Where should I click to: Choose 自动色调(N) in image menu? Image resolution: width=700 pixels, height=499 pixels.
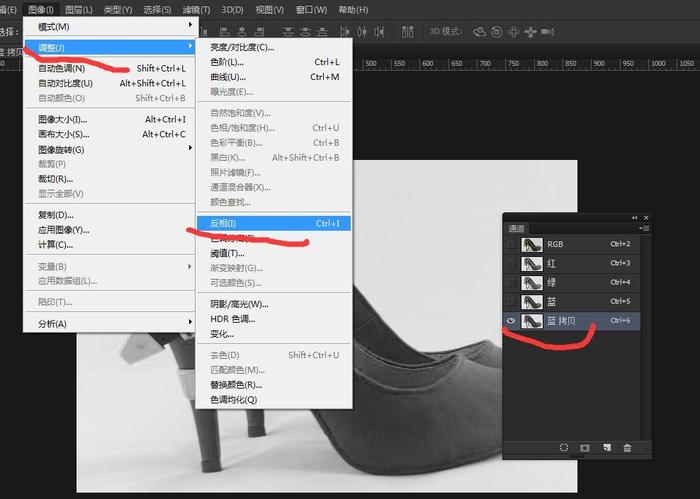click(x=109, y=68)
